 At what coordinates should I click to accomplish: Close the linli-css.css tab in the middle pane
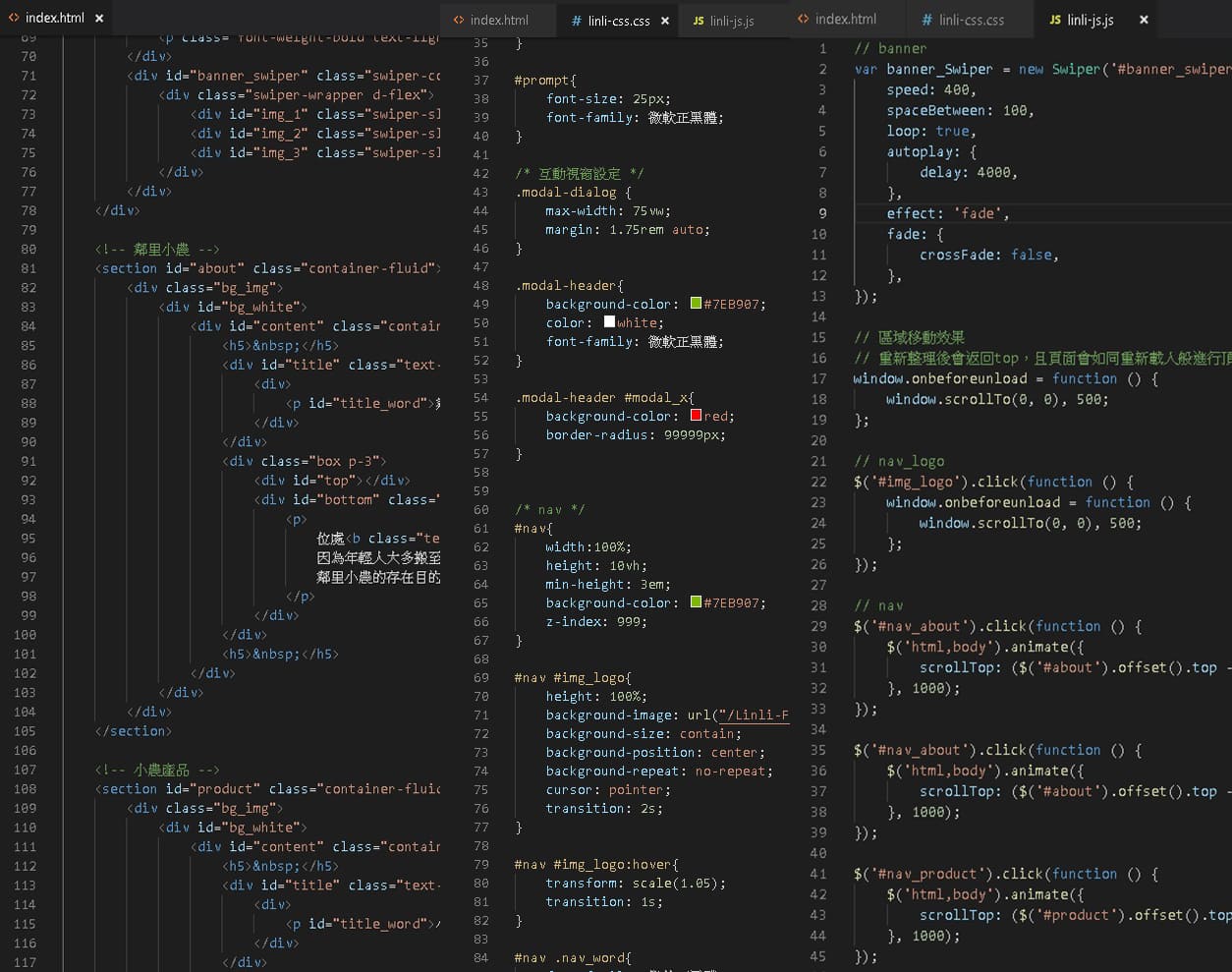[665, 21]
